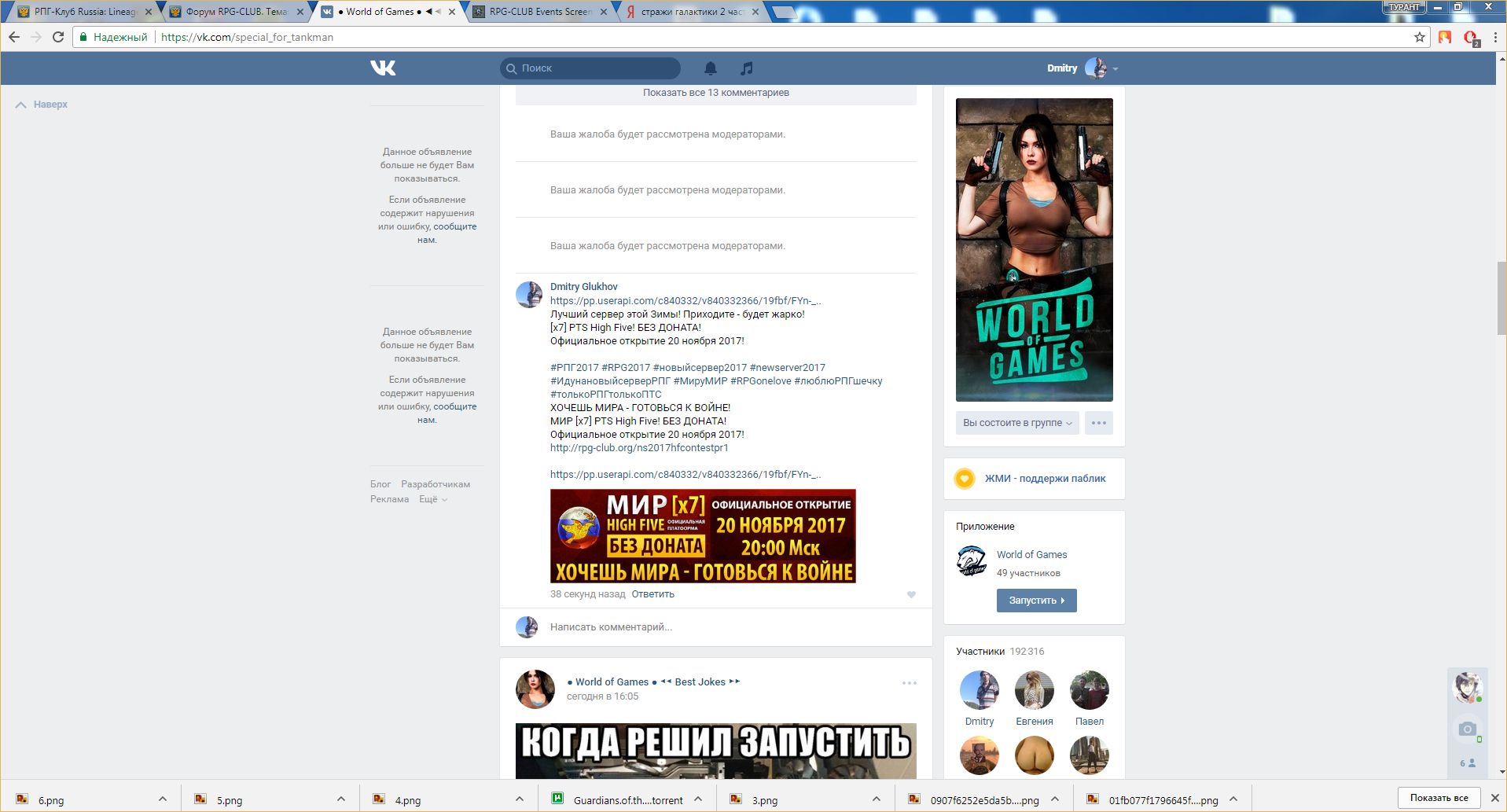
Task: Expand the Вы состоите в группе dropdown
Action: pos(1018,423)
